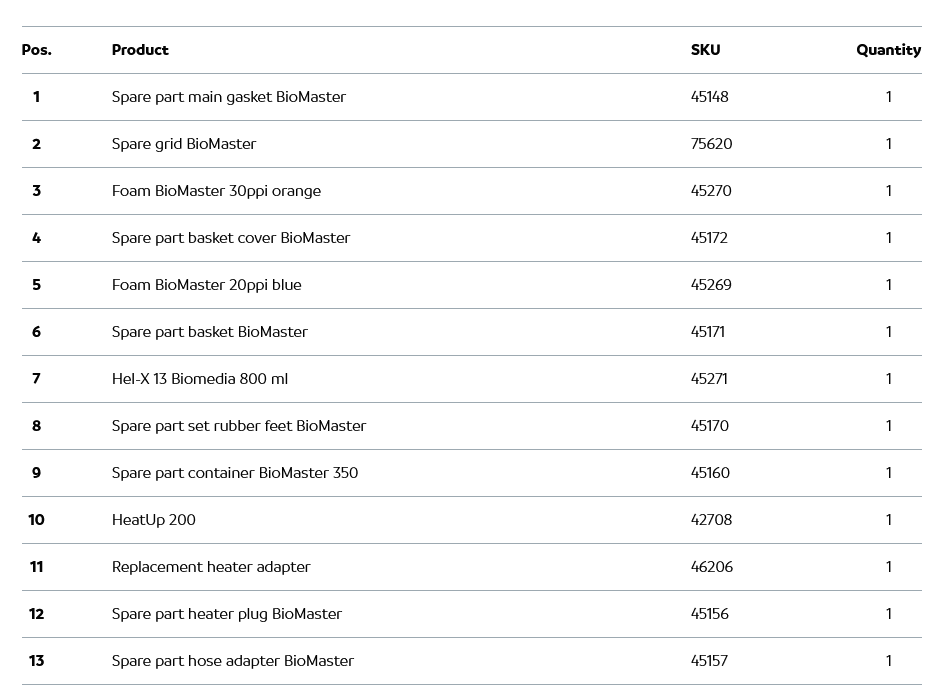Click the Quantity column header
The height and width of the screenshot is (699, 937).
[x=888, y=50]
